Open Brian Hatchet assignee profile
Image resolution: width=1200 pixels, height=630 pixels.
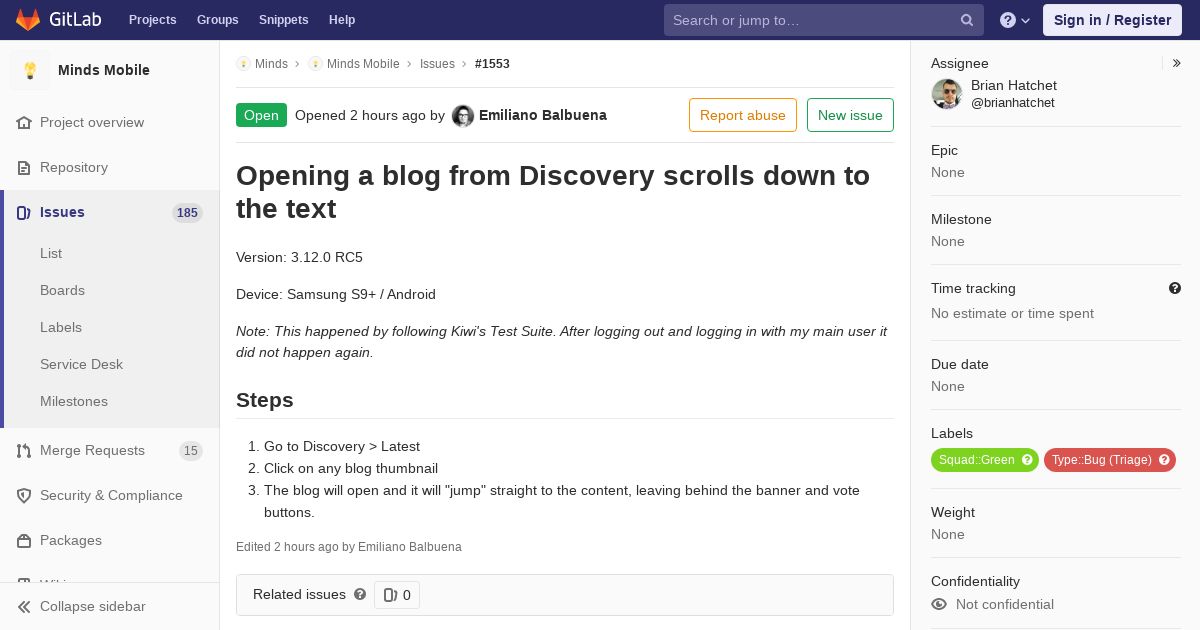pos(1014,86)
